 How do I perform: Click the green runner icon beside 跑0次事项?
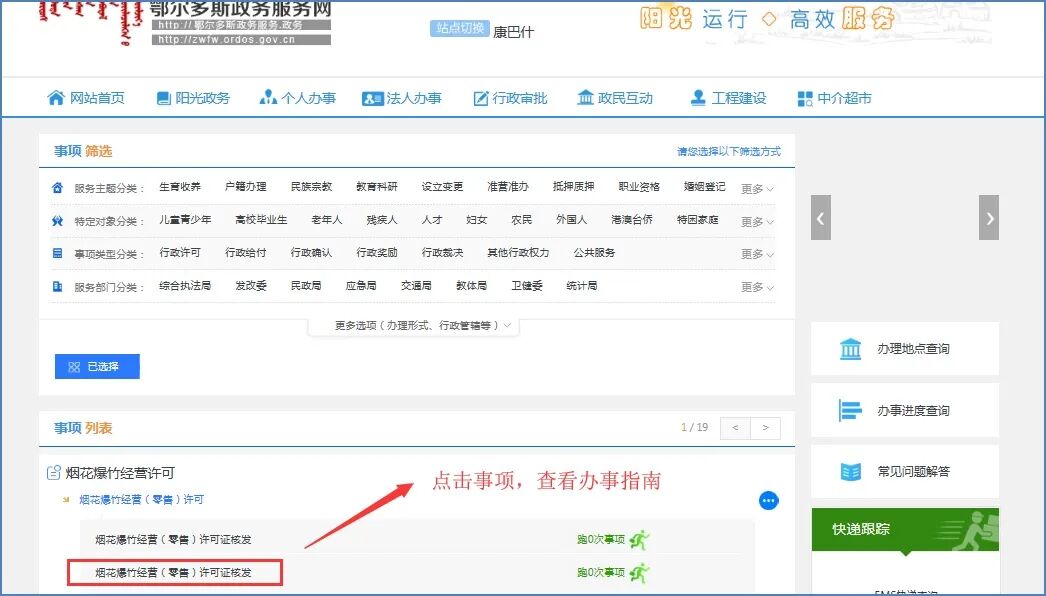pos(638,538)
